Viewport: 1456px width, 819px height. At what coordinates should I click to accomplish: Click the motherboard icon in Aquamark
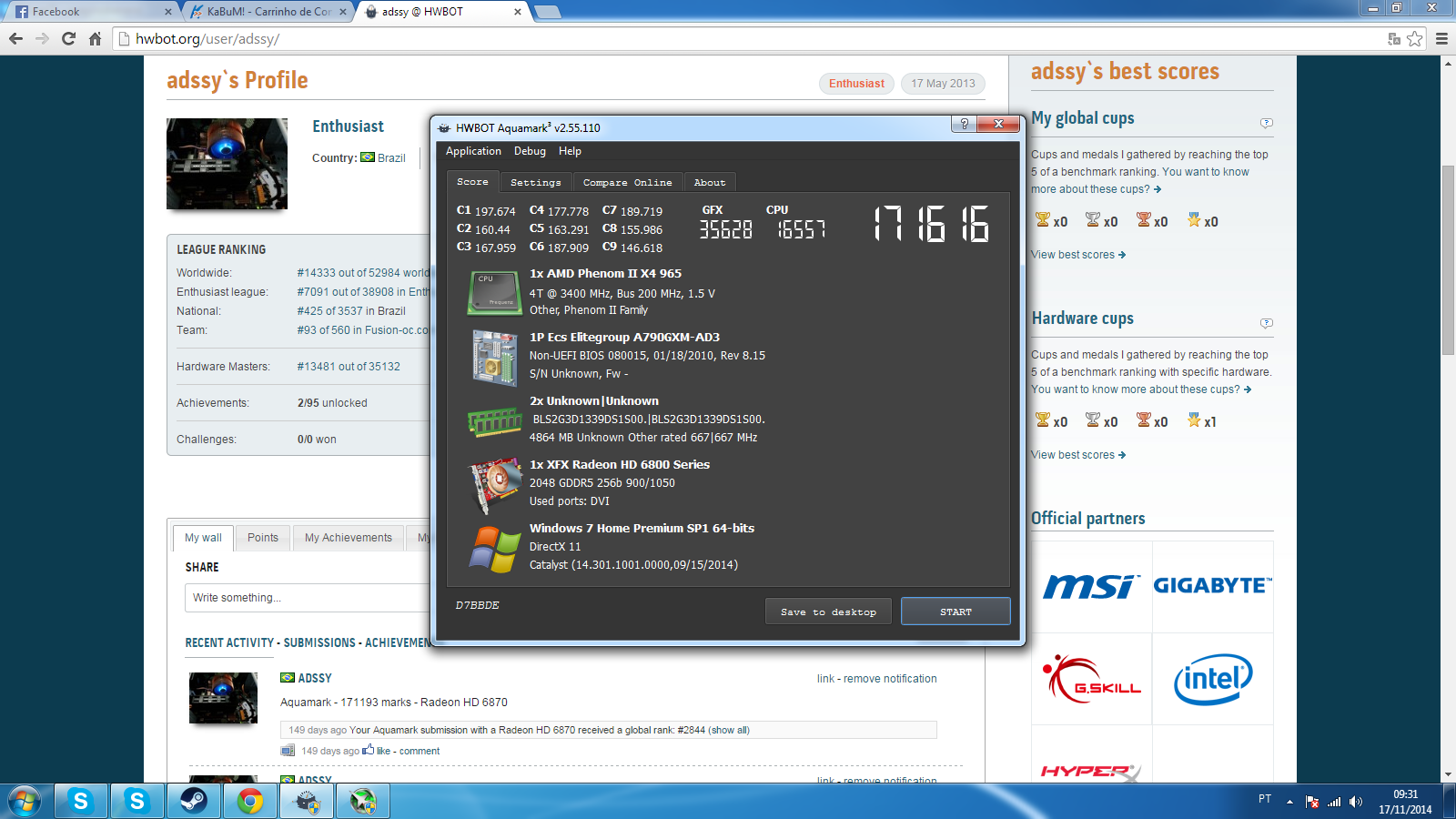[494, 357]
